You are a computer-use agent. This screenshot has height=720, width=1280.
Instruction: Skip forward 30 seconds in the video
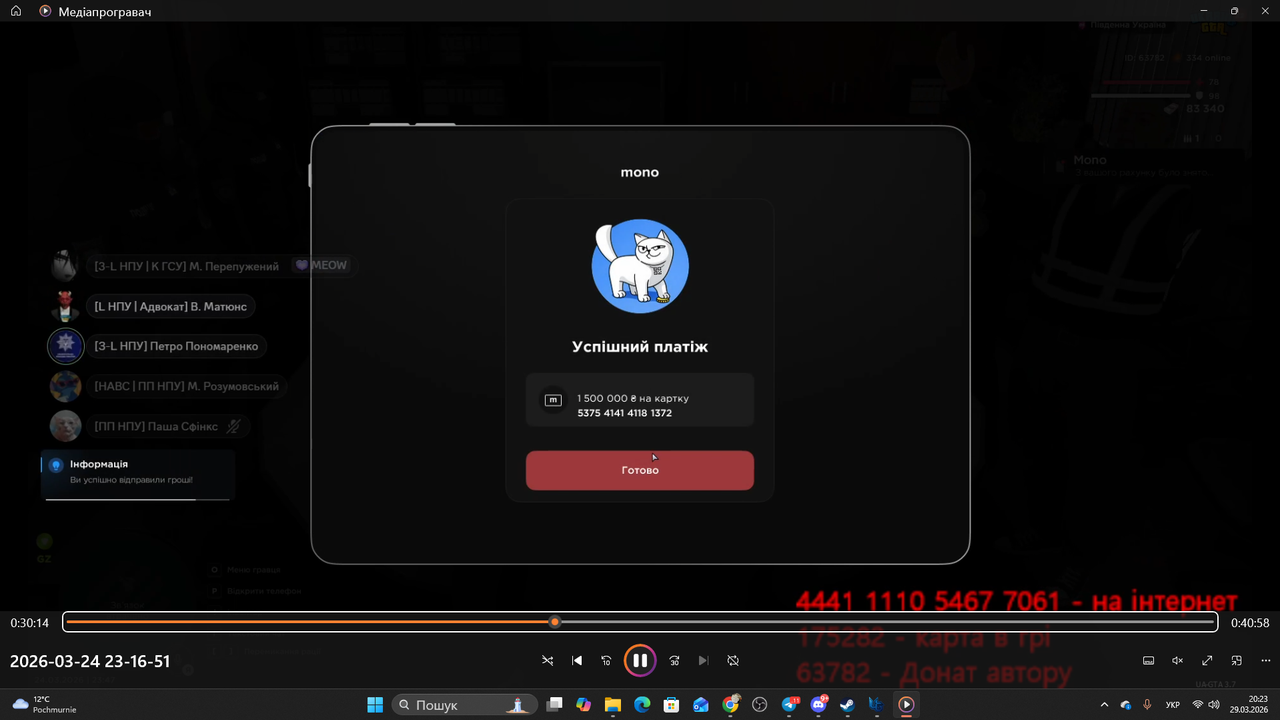point(674,661)
